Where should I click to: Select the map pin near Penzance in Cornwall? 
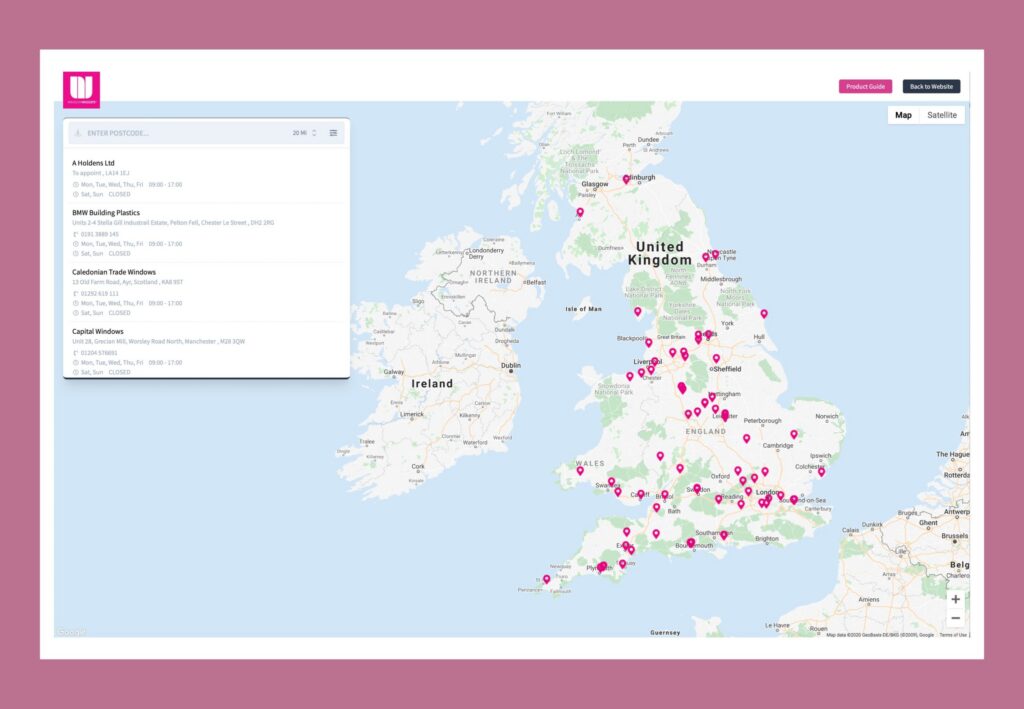(x=547, y=579)
